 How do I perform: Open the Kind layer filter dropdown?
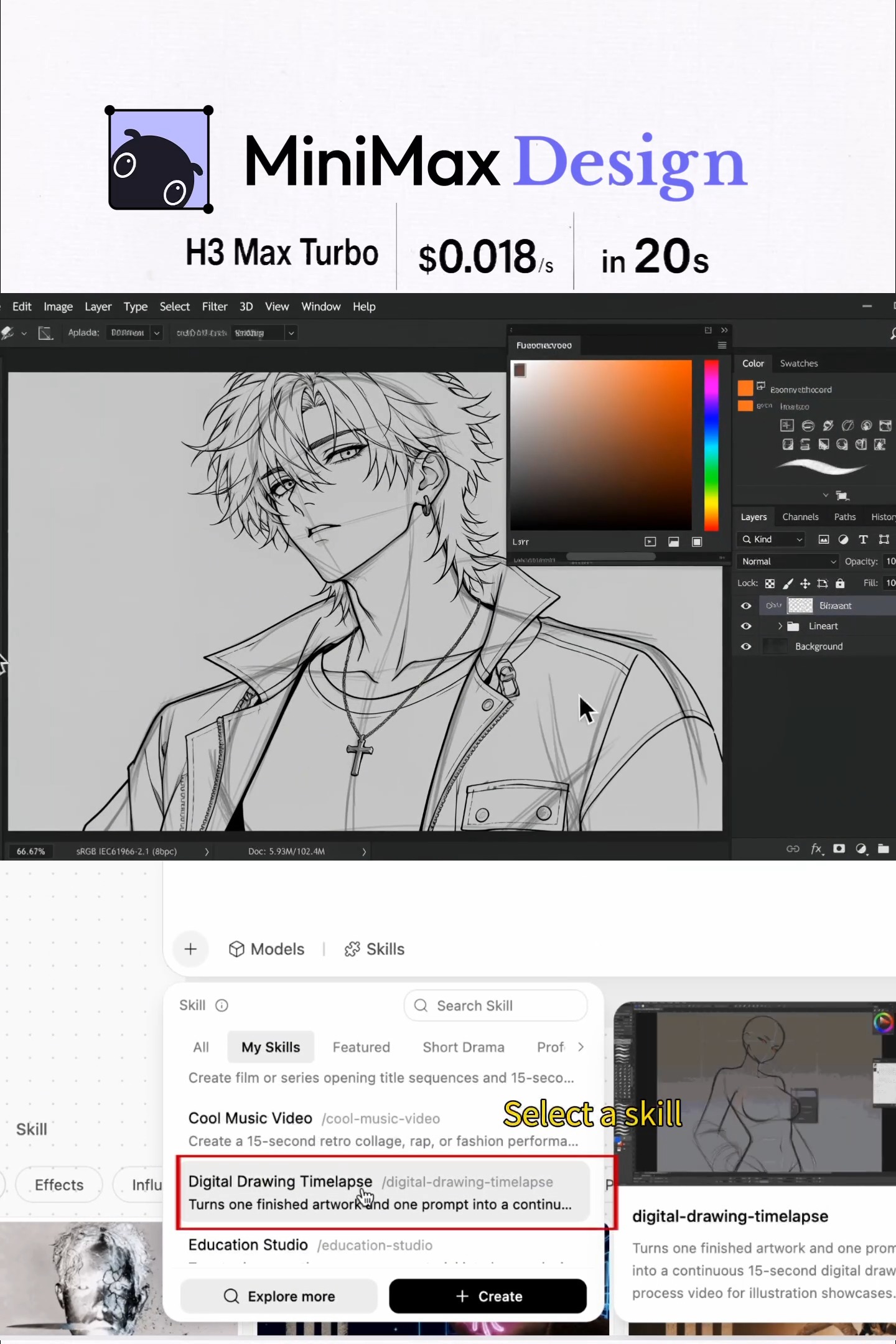(772, 539)
